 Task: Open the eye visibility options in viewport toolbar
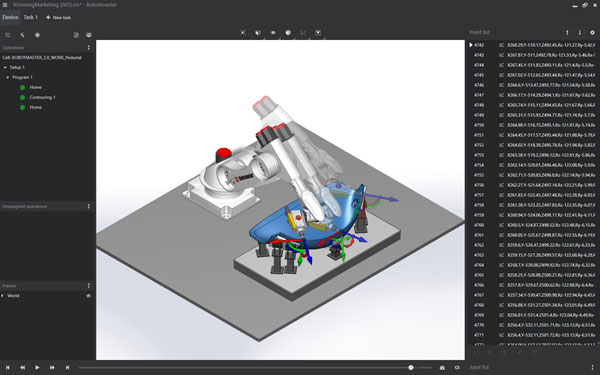point(273,33)
